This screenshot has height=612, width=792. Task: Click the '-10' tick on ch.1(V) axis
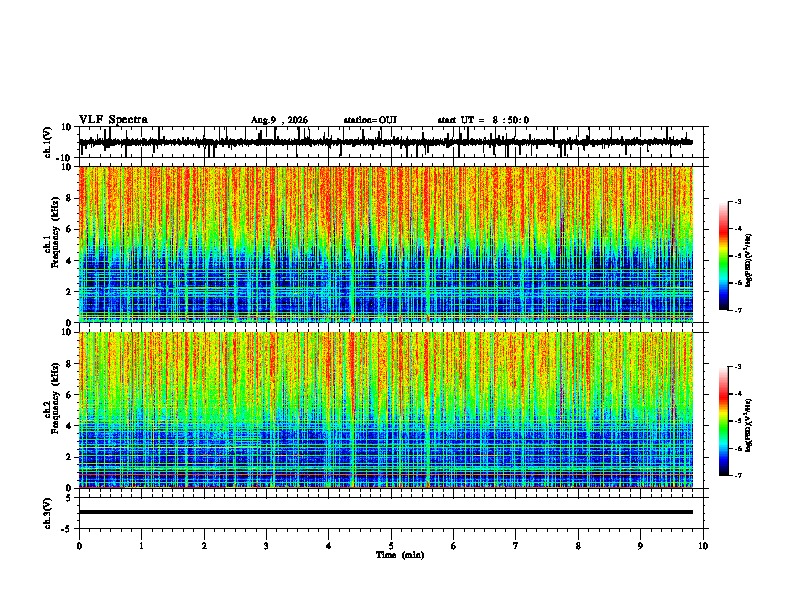[65, 158]
